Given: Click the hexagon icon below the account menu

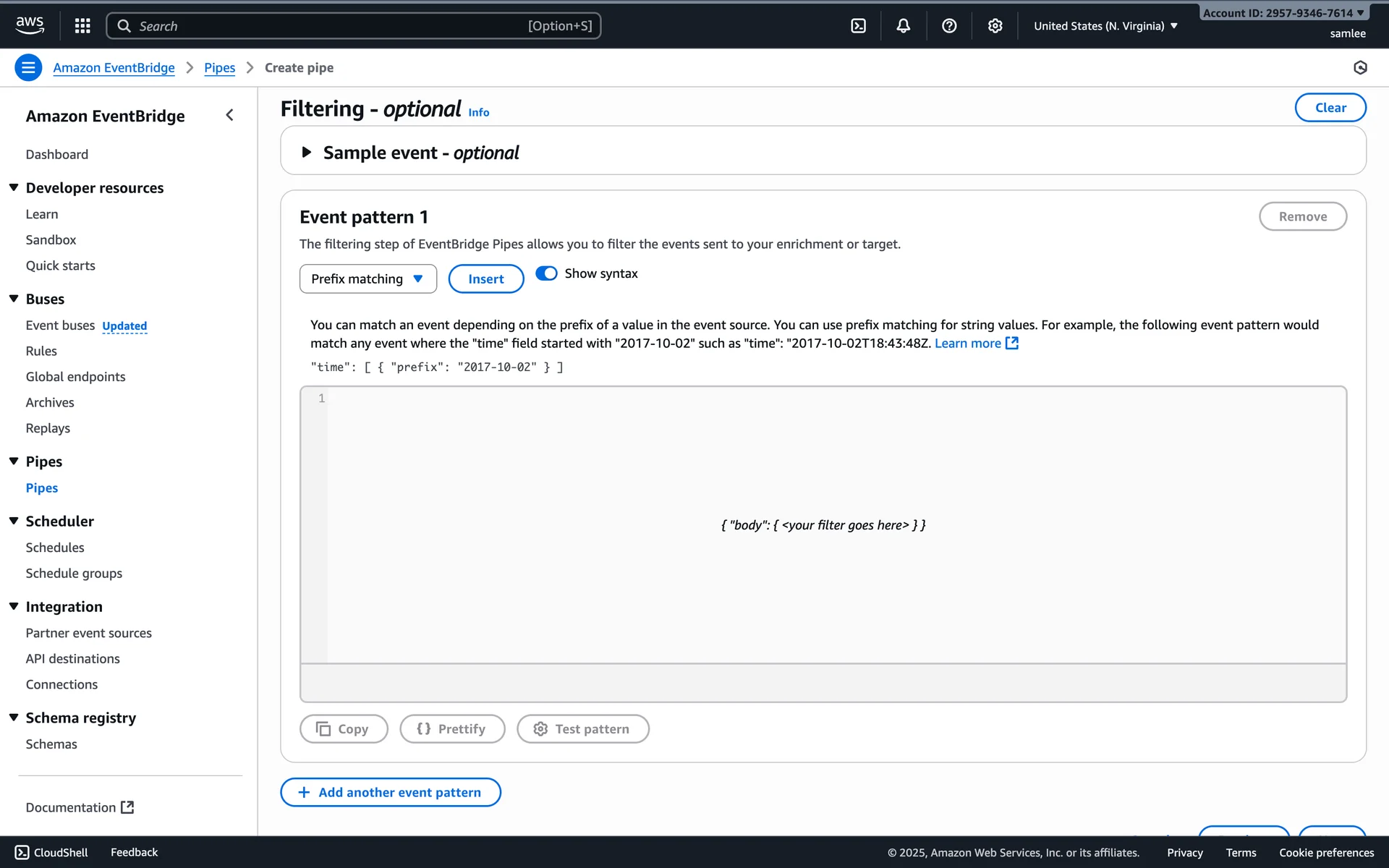Looking at the screenshot, I should (1360, 67).
